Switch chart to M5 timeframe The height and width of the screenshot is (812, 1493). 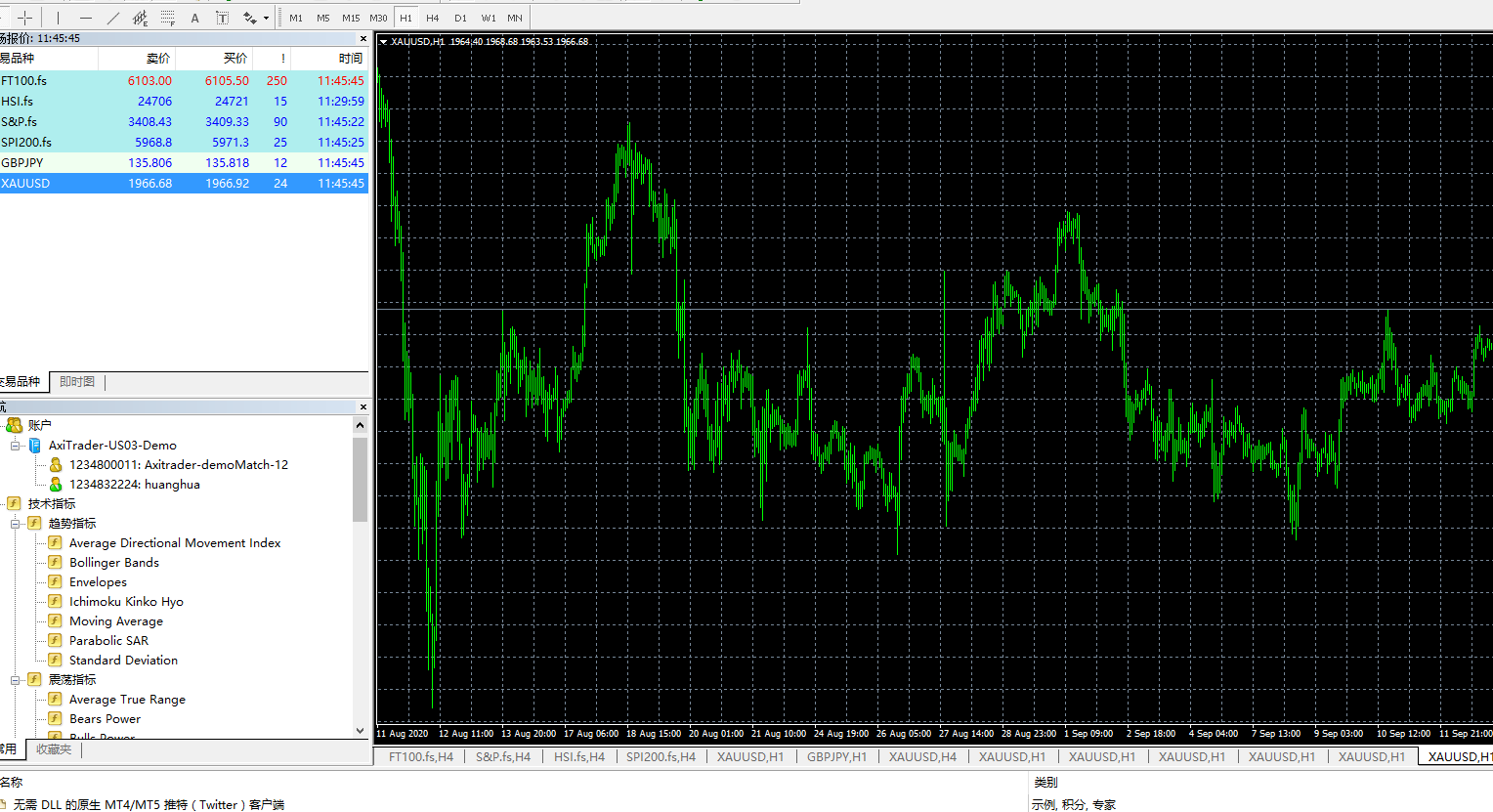323,18
